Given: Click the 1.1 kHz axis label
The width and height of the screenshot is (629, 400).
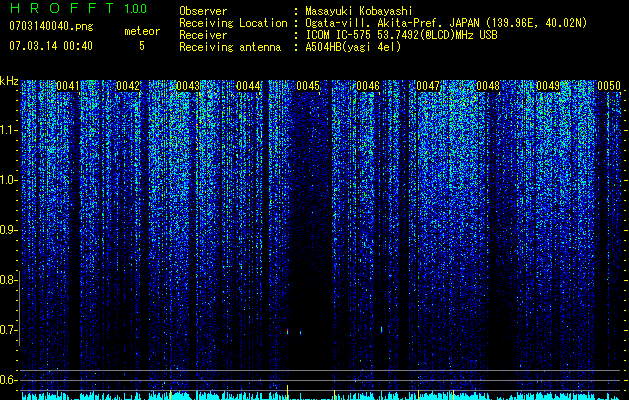Looking at the screenshot, I should coord(7,130).
